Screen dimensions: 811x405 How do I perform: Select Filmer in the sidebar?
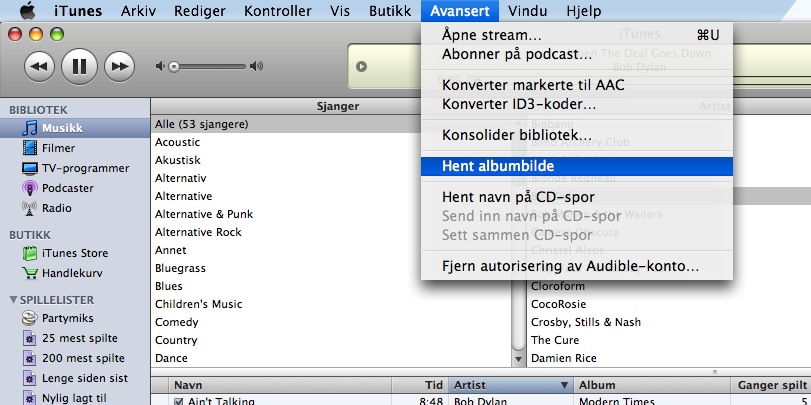[x=75, y=148]
